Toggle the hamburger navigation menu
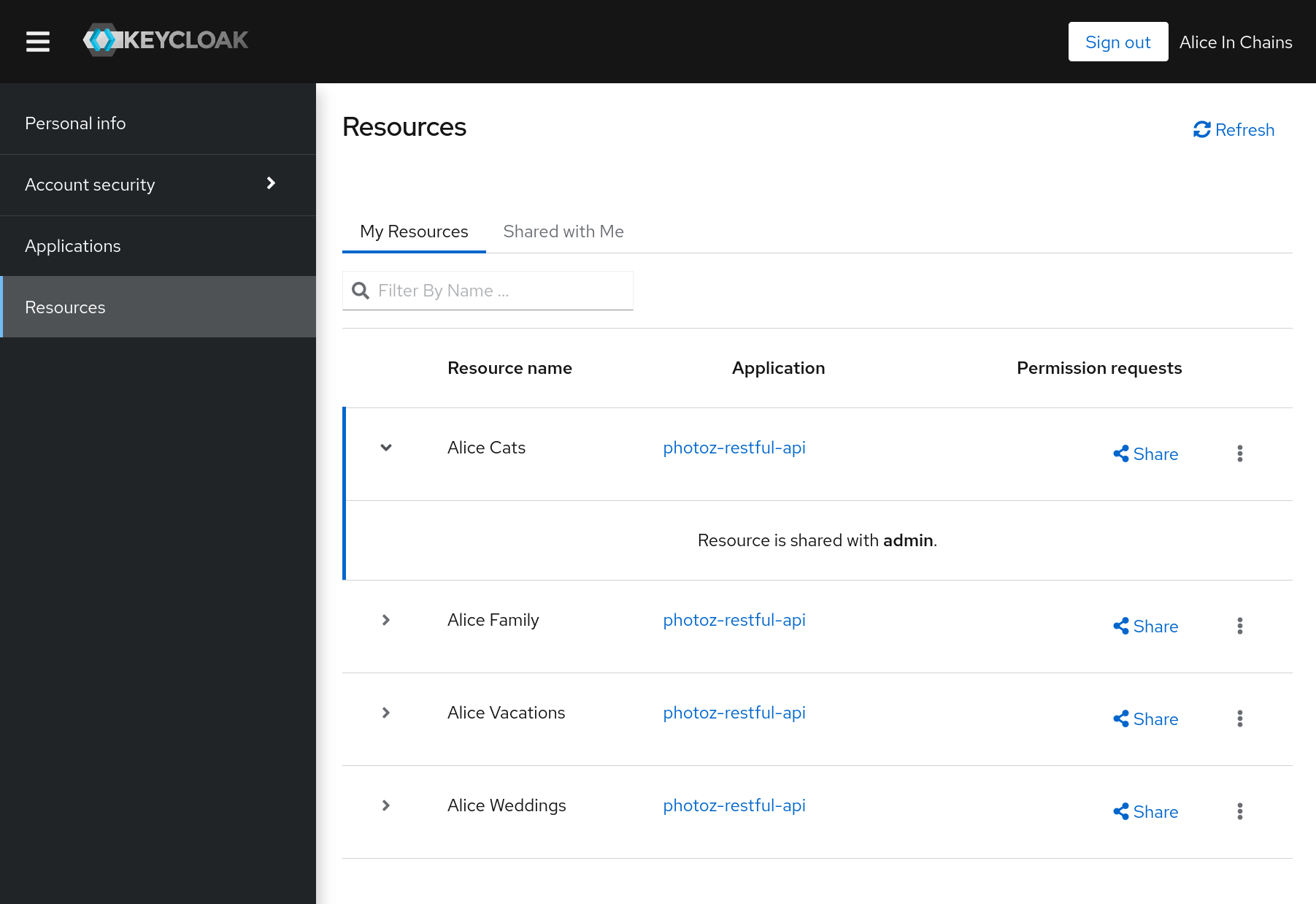This screenshot has height=904, width=1316. [x=38, y=42]
